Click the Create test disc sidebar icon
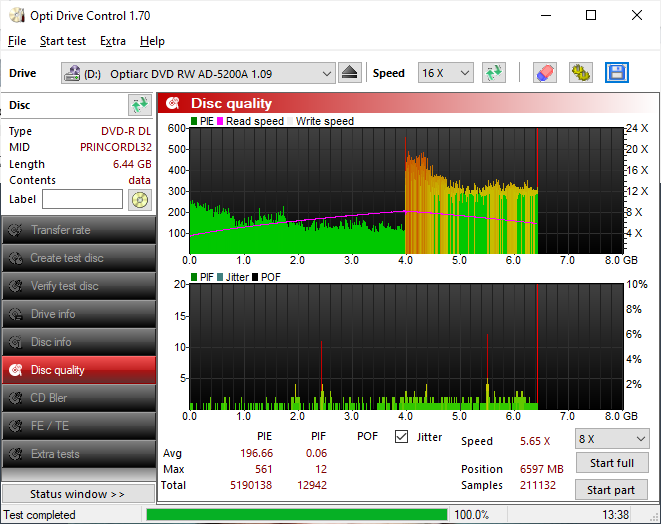Viewport: 661px width, 524px height. 15,258
